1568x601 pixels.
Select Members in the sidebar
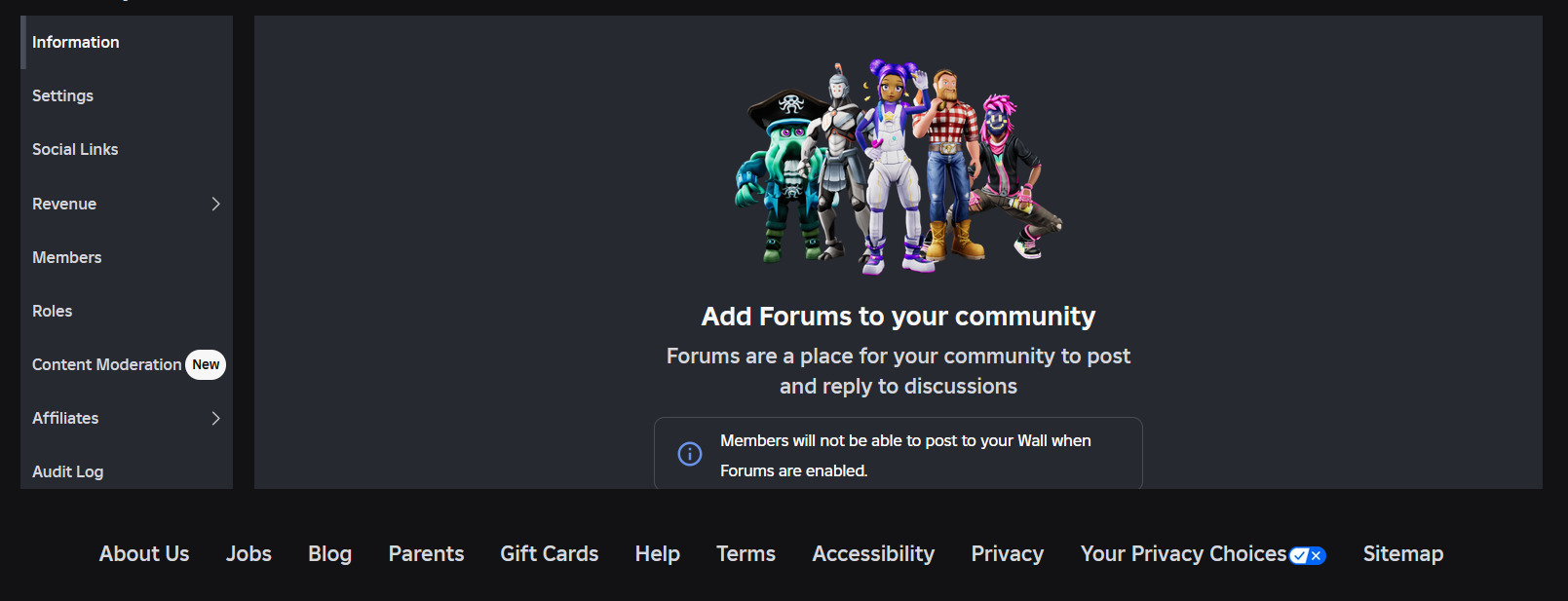tap(127, 257)
